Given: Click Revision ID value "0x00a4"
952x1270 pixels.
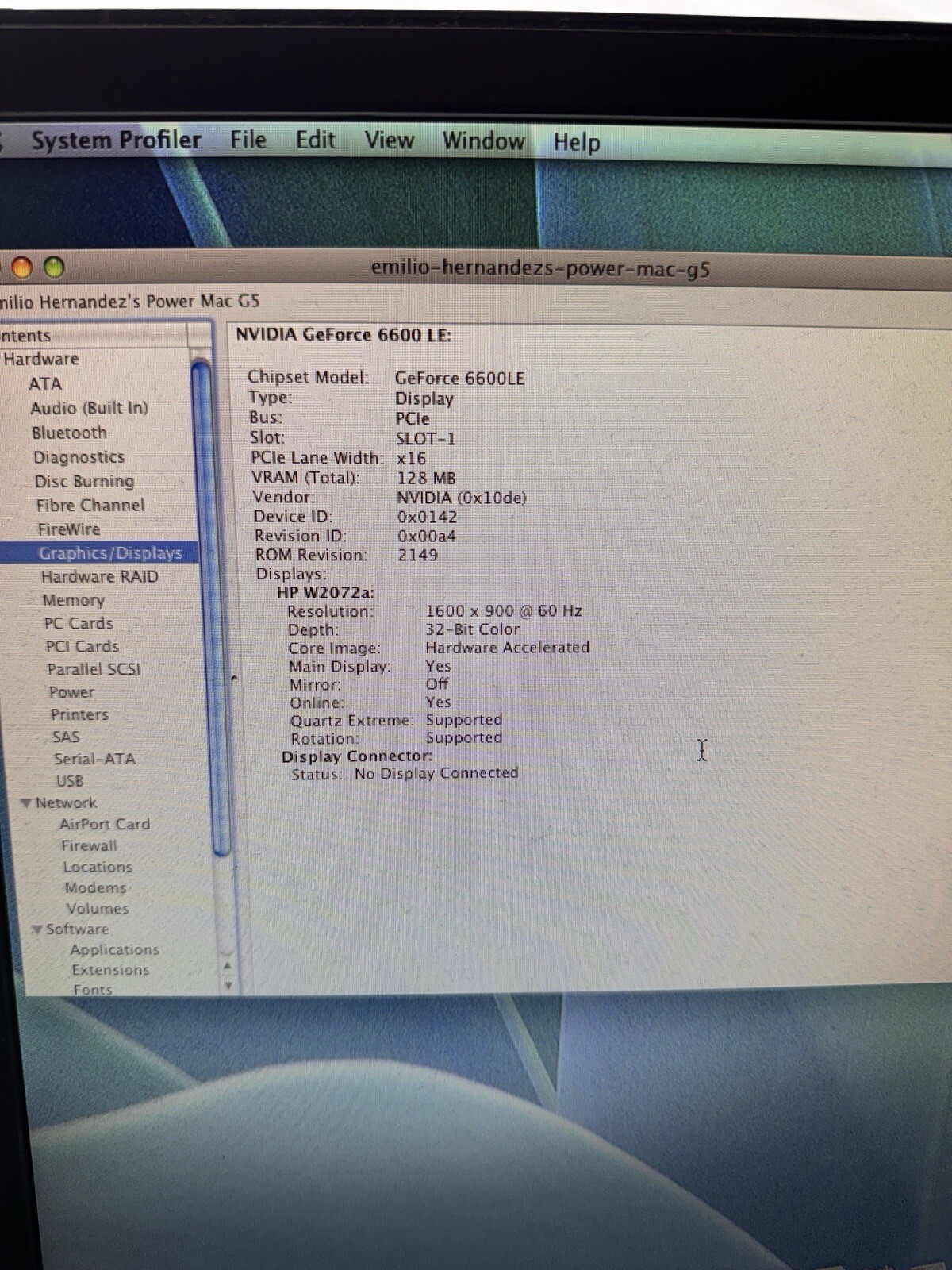Looking at the screenshot, I should point(427,536).
